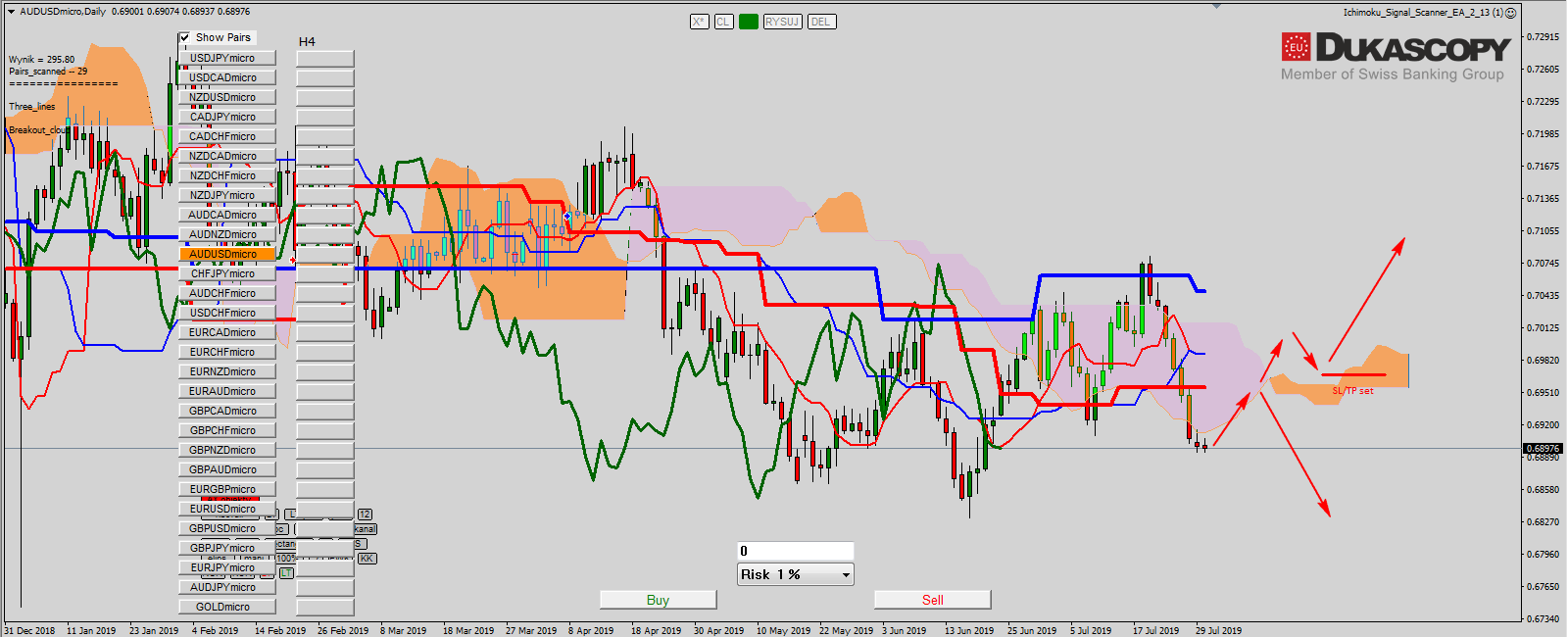Select the highlighted AUDUSDmicro pair
This screenshot has height=637, width=1568.
[x=226, y=254]
